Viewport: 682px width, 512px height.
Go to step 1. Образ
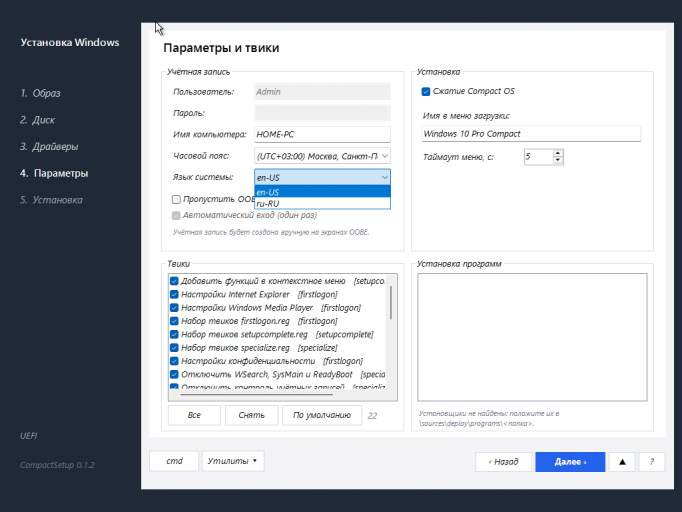[40, 93]
